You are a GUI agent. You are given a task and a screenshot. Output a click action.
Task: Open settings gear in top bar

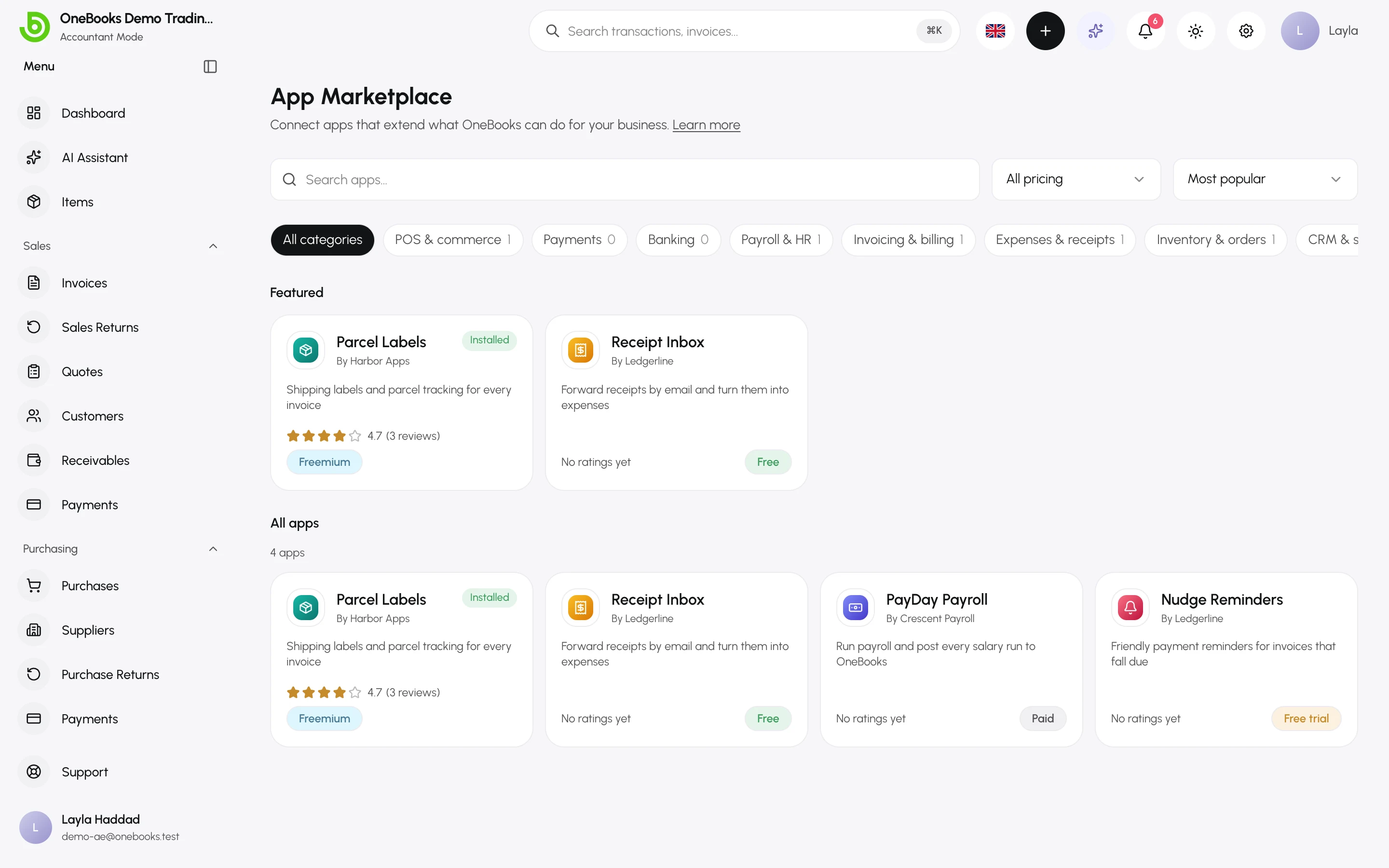[1245, 31]
